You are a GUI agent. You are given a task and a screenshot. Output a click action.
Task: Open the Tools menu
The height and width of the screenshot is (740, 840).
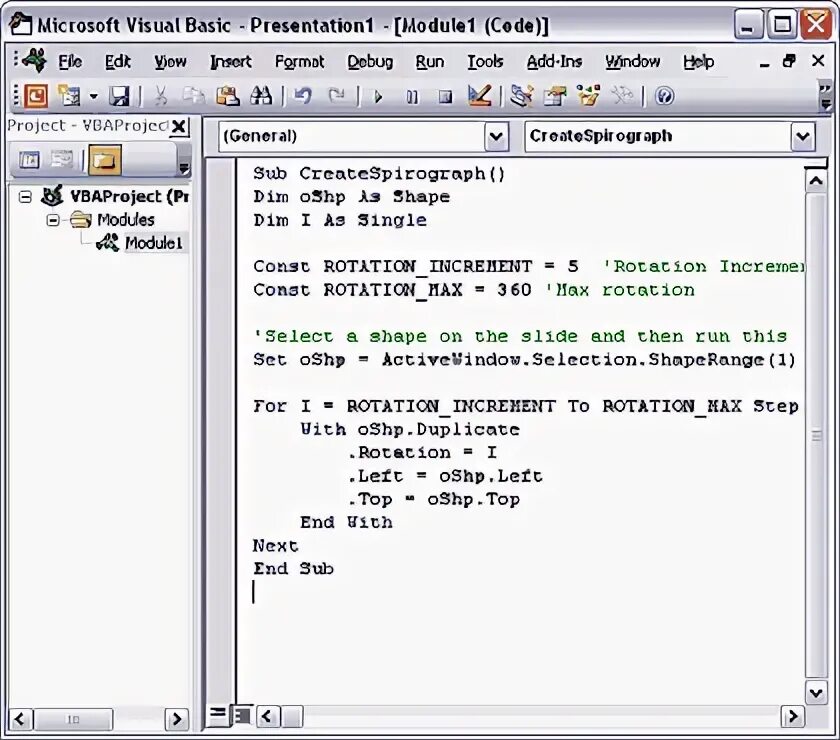click(485, 62)
